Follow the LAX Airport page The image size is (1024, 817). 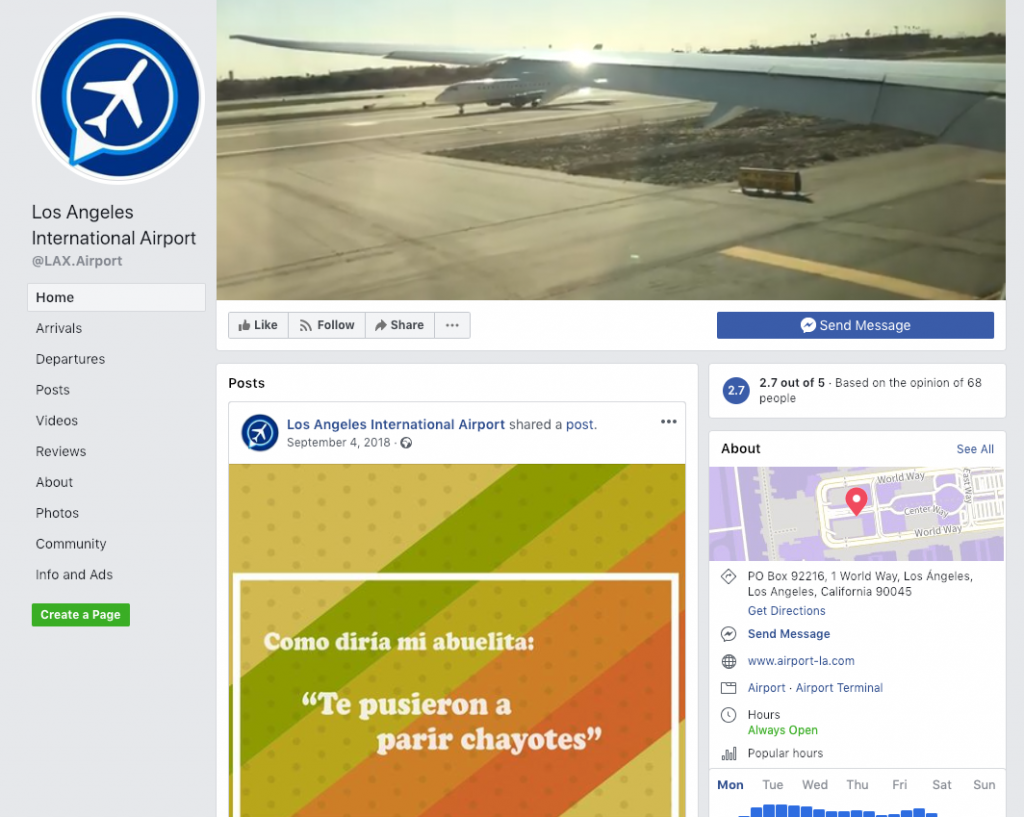coord(327,325)
